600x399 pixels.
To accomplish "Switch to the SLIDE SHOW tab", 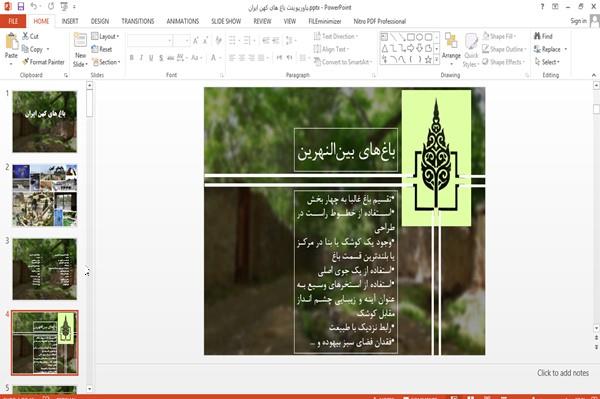I will (226, 21).
